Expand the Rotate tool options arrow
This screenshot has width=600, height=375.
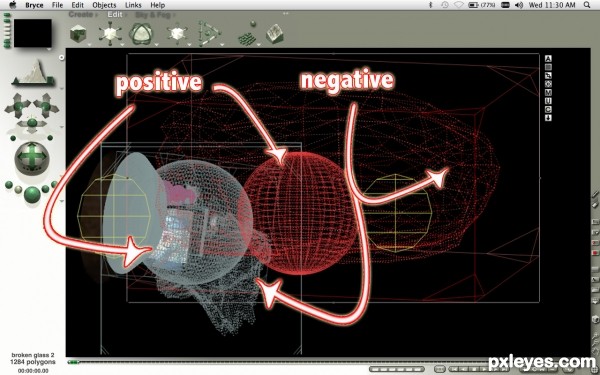[157, 44]
